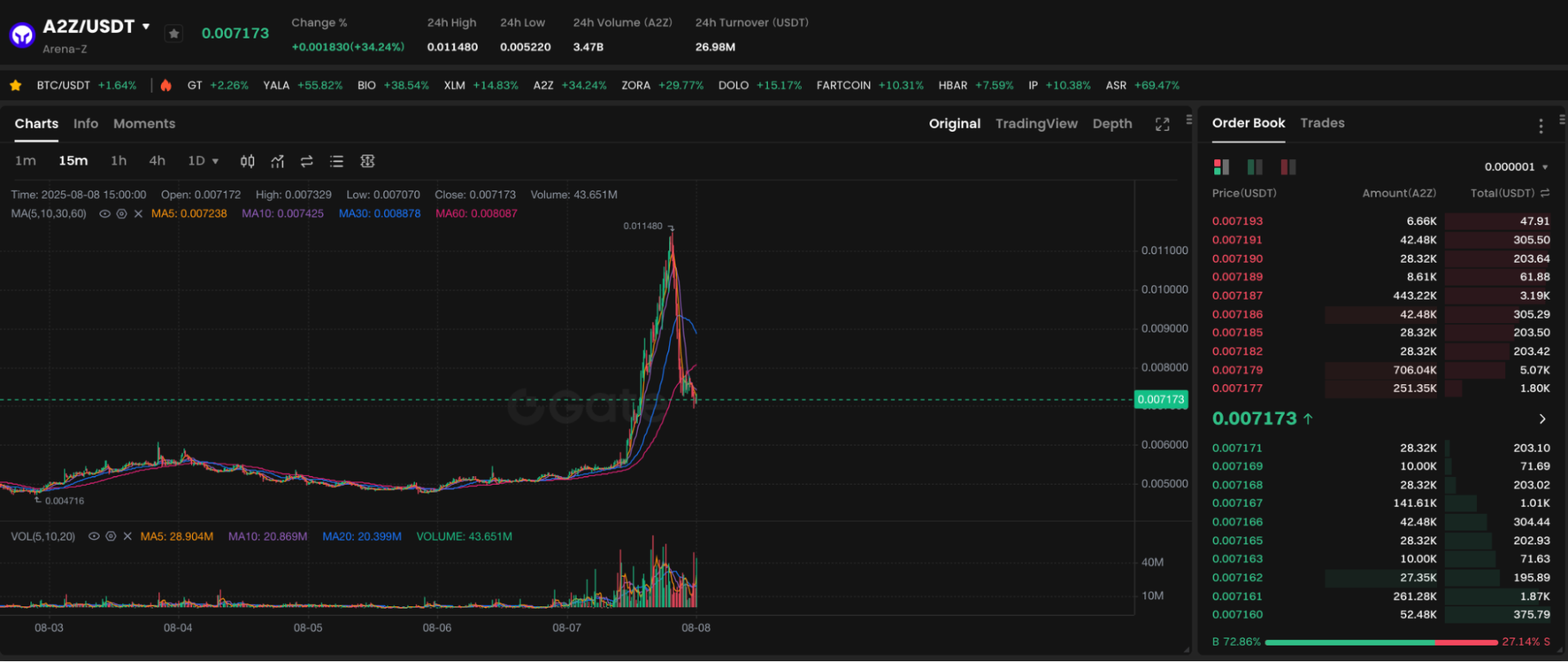This screenshot has width=1568, height=662.
Task: Click 0.004716 low marker on chart
Action: pos(64,501)
